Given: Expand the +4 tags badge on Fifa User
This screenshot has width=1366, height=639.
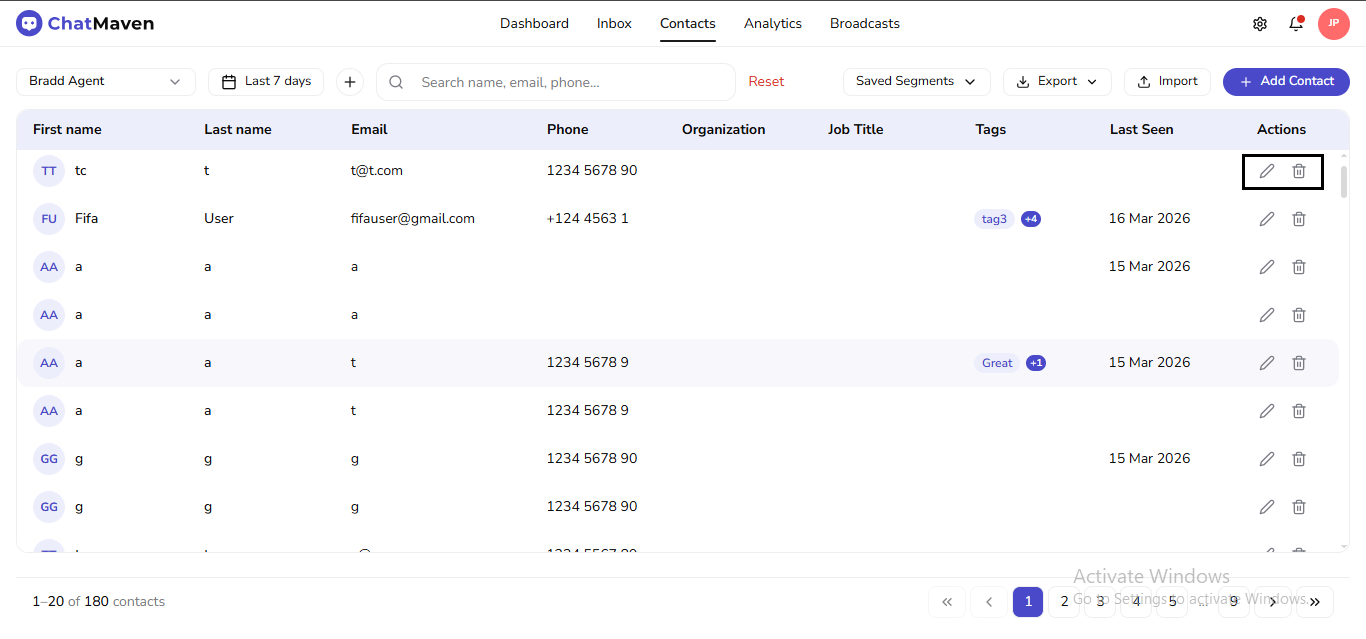Looking at the screenshot, I should pos(1031,218).
